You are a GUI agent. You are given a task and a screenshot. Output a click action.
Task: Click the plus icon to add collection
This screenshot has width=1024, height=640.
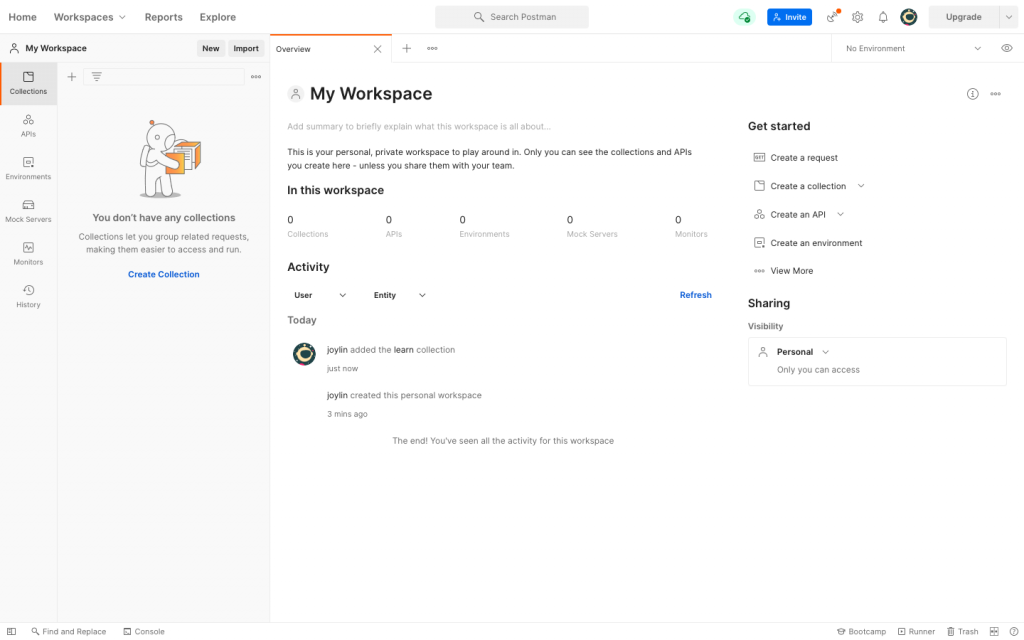[x=72, y=77]
